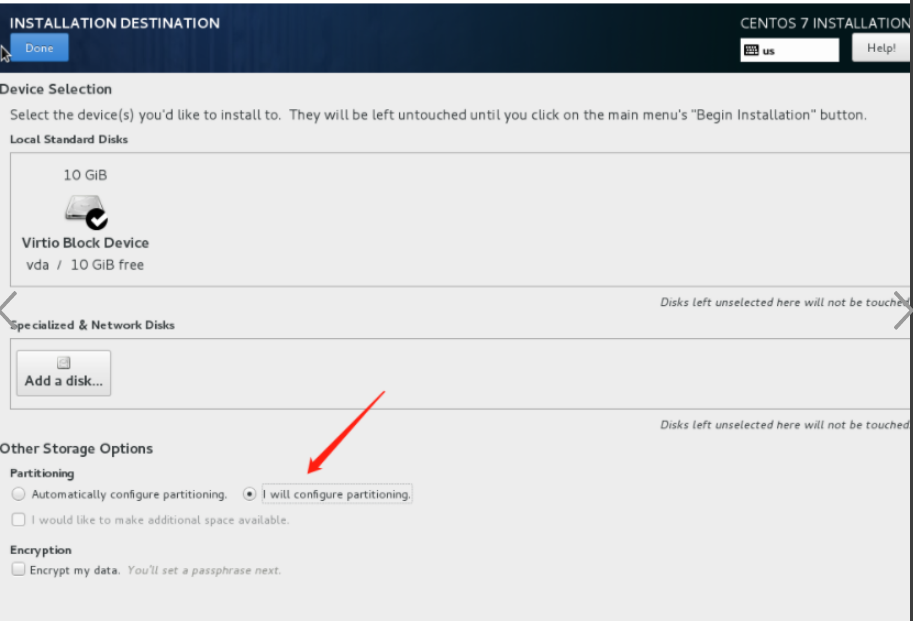Tick I would like to make additional space
913x621 pixels.
point(18,519)
